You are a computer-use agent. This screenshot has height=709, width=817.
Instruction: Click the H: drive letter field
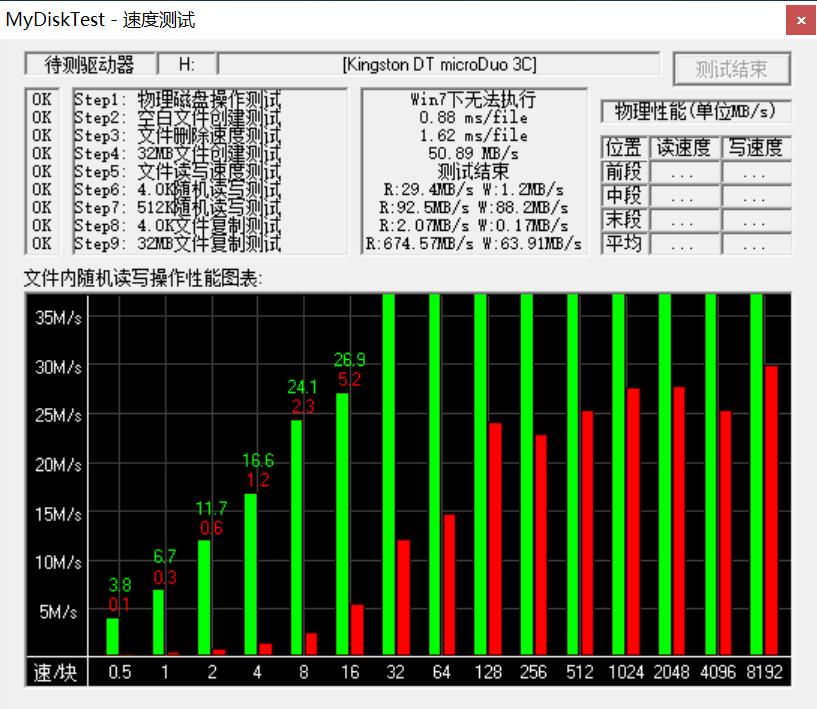(187, 64)
